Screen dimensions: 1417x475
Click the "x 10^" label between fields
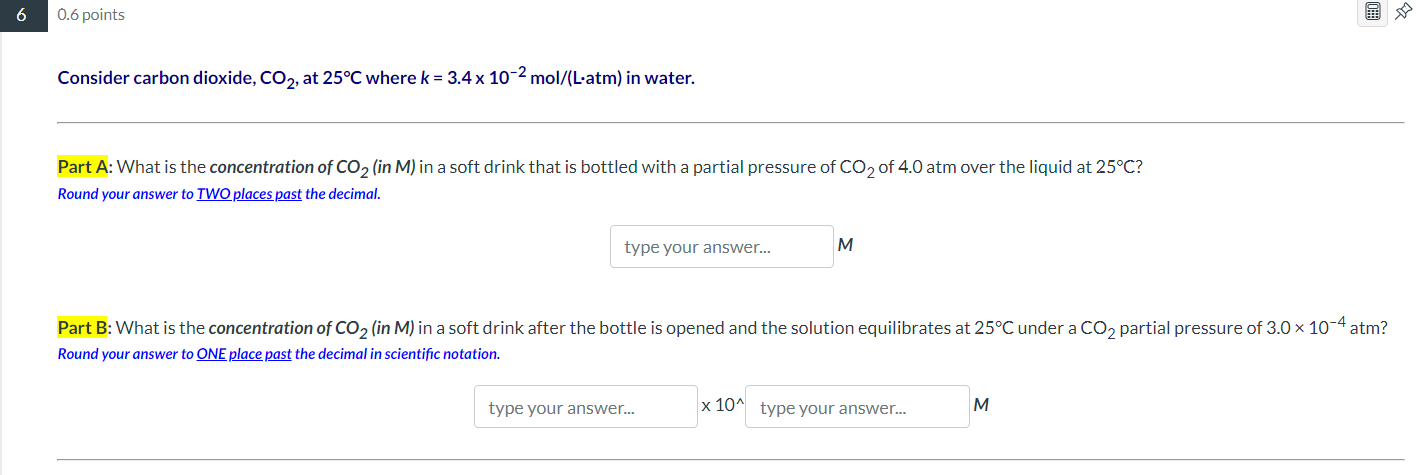(x=722, y=406)
